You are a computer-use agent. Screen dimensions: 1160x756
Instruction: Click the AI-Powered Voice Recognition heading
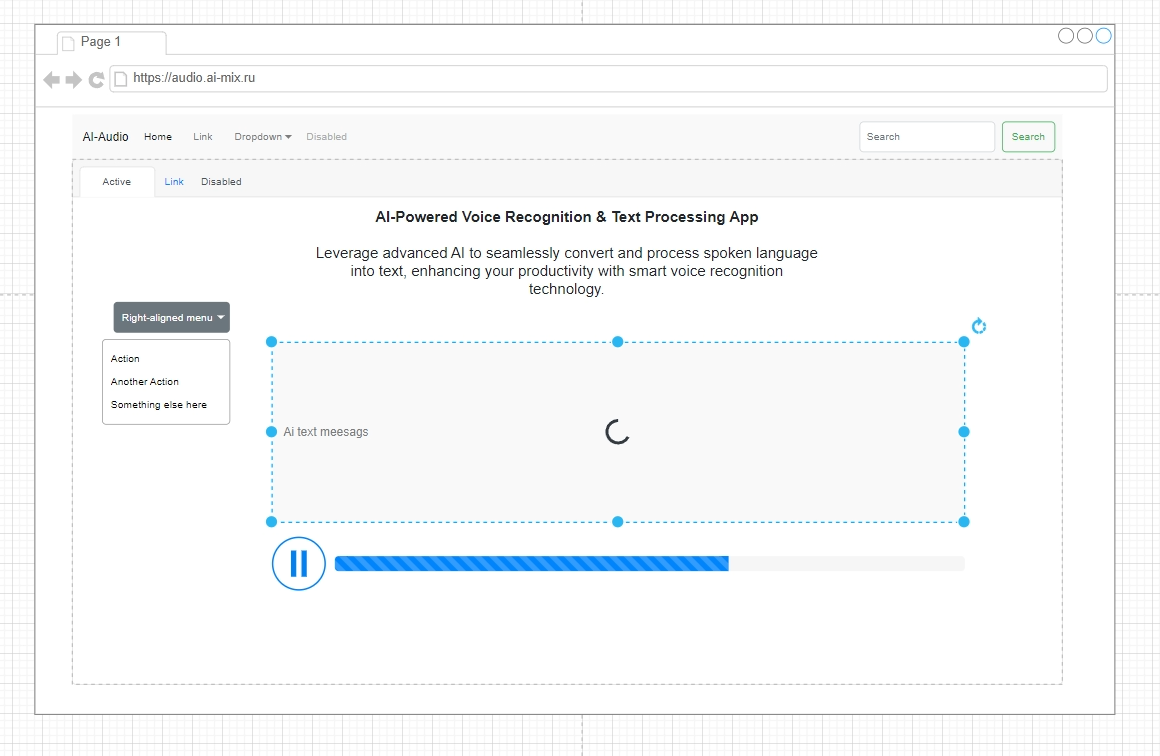pos(567,217)
